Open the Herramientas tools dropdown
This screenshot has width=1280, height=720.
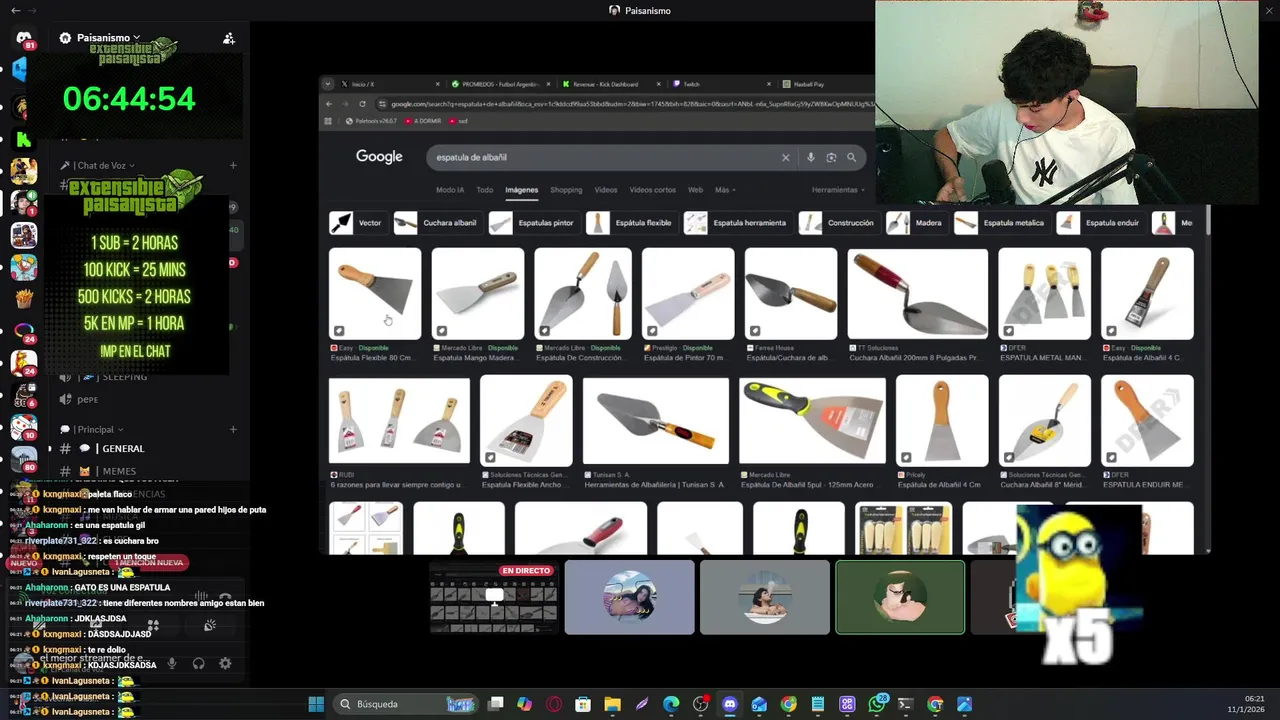point(838,190)
